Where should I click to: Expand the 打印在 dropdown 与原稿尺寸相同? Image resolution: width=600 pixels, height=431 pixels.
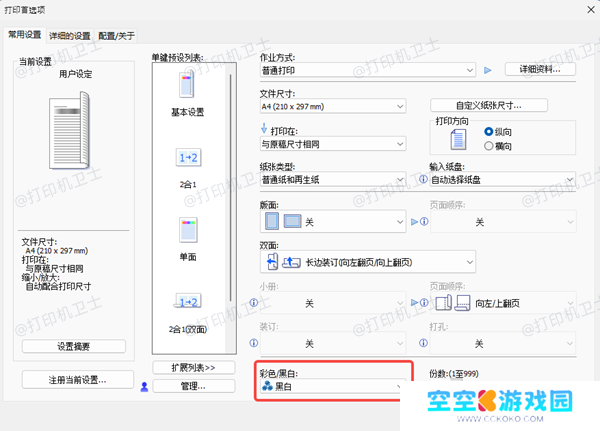click(x=333, y=144)
